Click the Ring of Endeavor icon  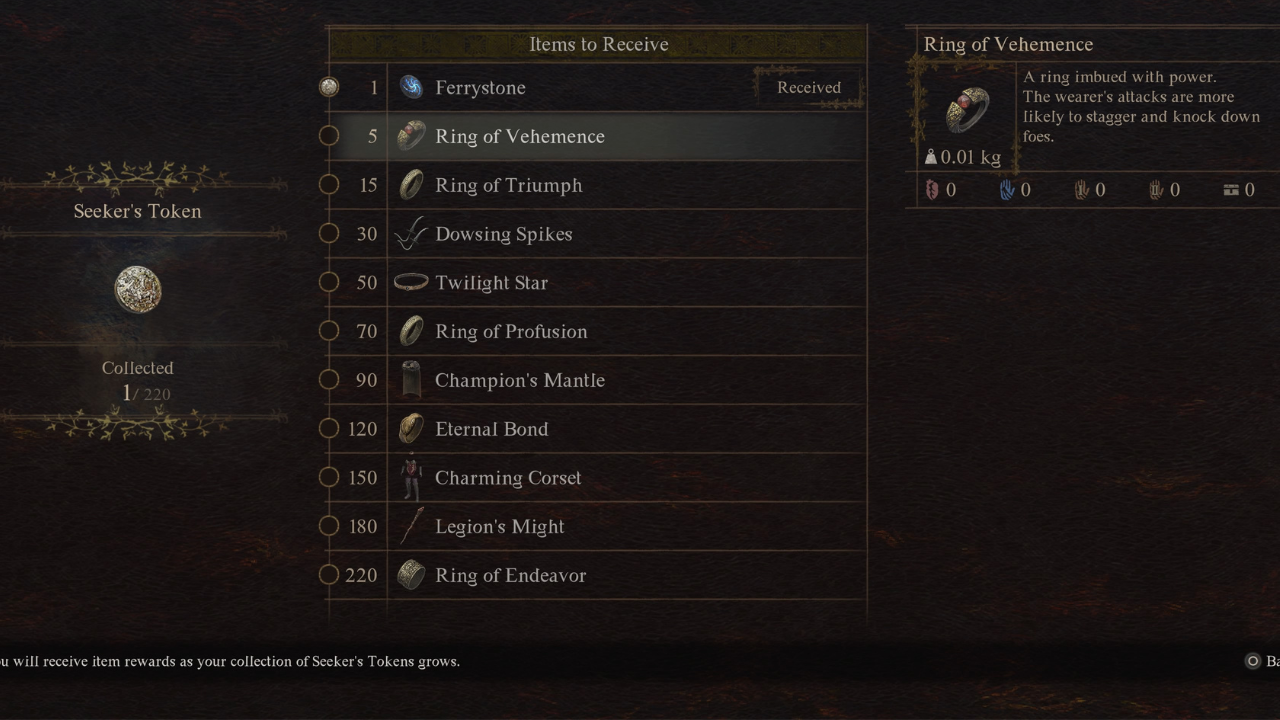(411, 575)
